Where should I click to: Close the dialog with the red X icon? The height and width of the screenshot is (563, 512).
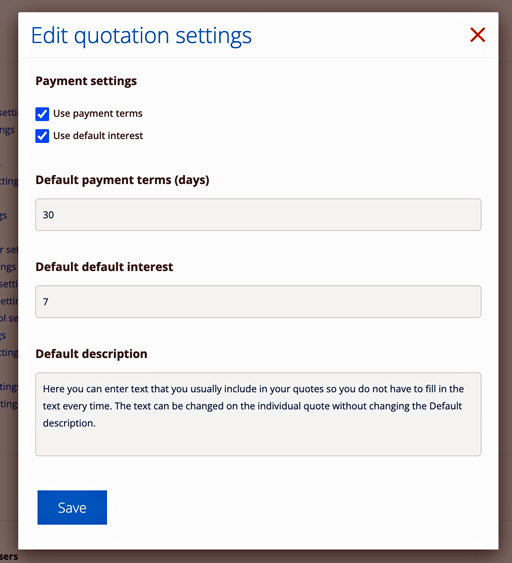[478, 35]
